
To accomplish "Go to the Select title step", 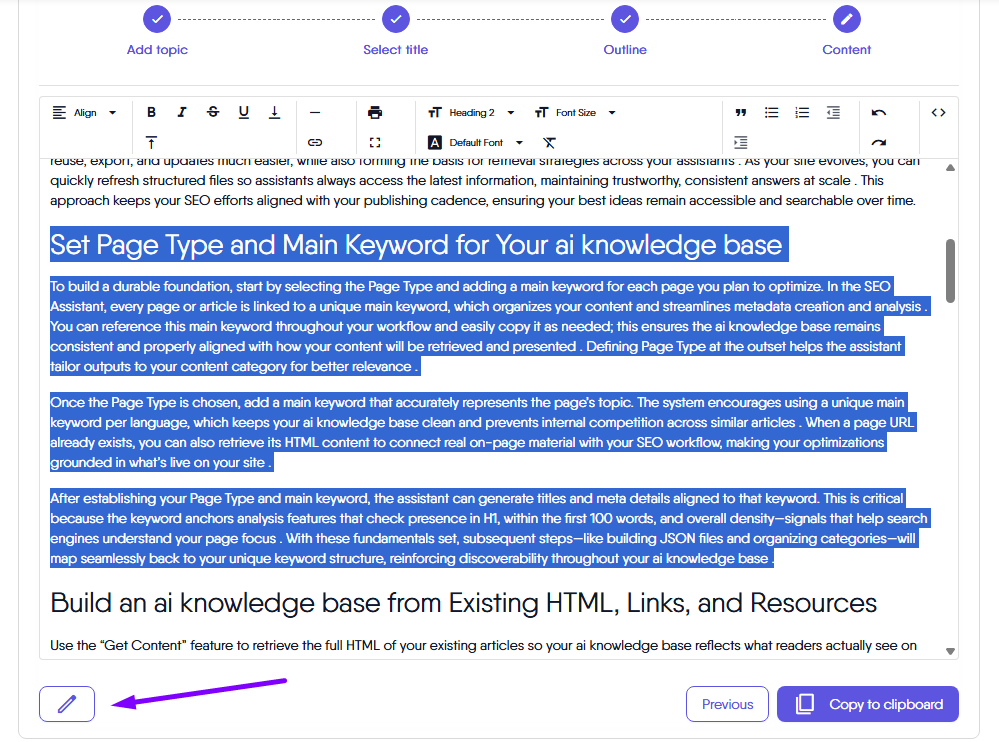I will tap(396, 19).
